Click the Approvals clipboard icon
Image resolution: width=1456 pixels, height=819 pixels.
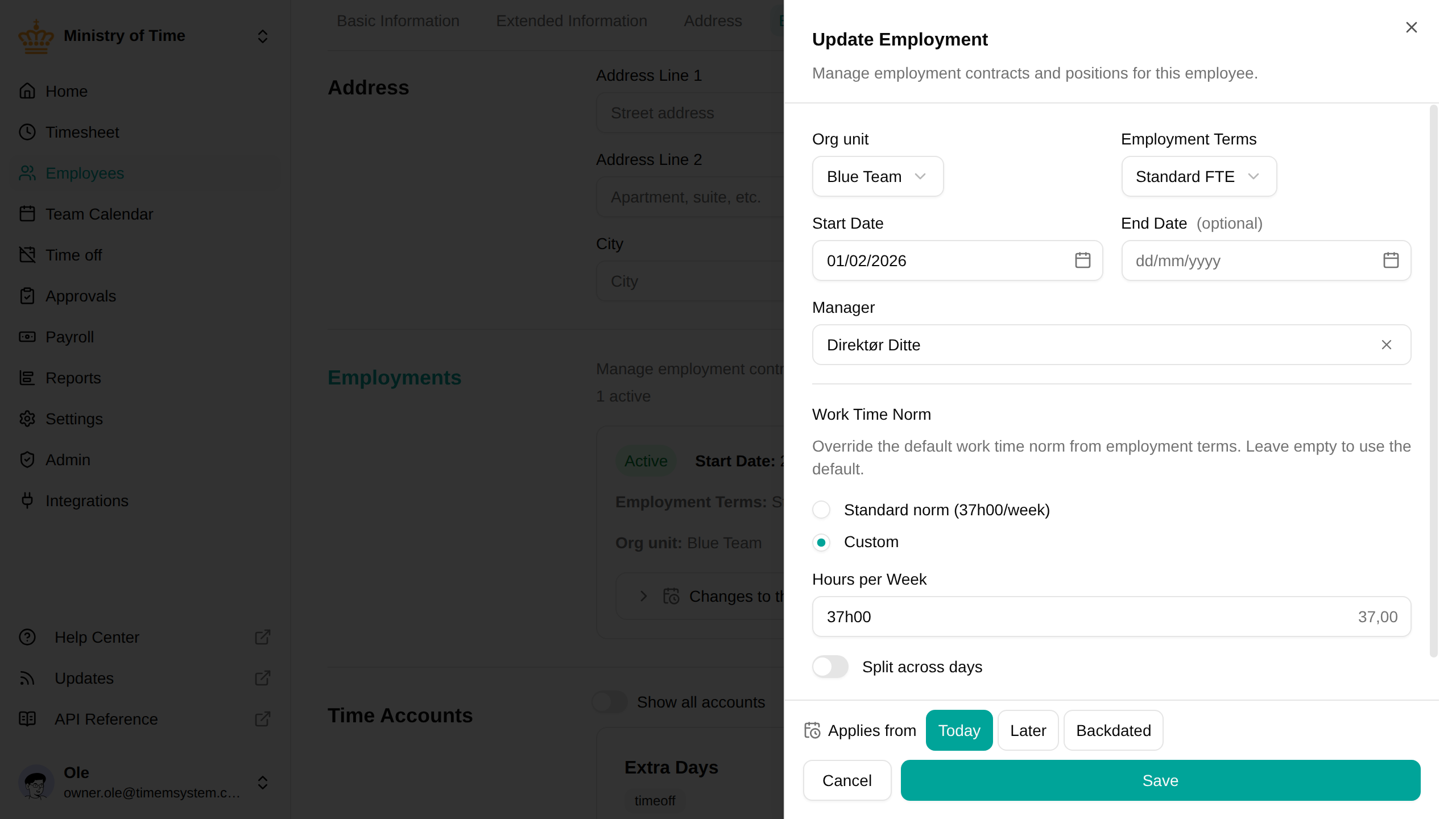pyautogui.click(x=27, y=296)
